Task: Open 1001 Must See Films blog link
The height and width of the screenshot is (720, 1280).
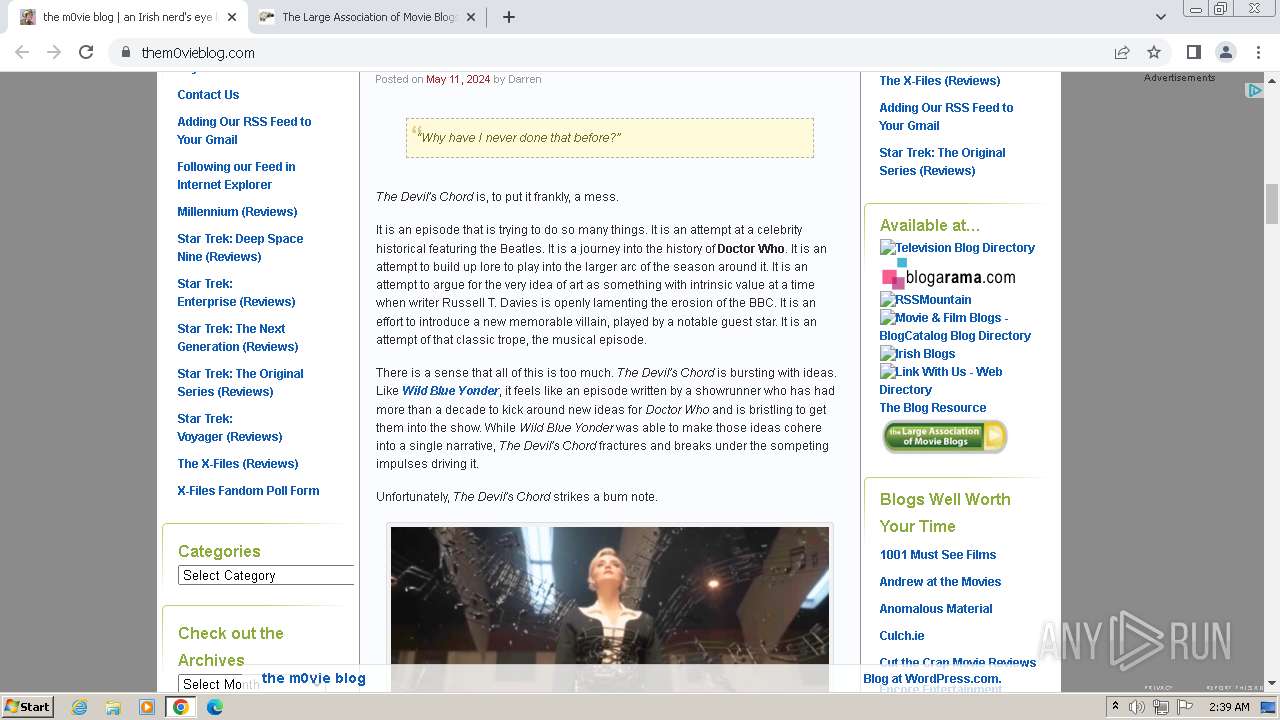Action: click(938, 554)
